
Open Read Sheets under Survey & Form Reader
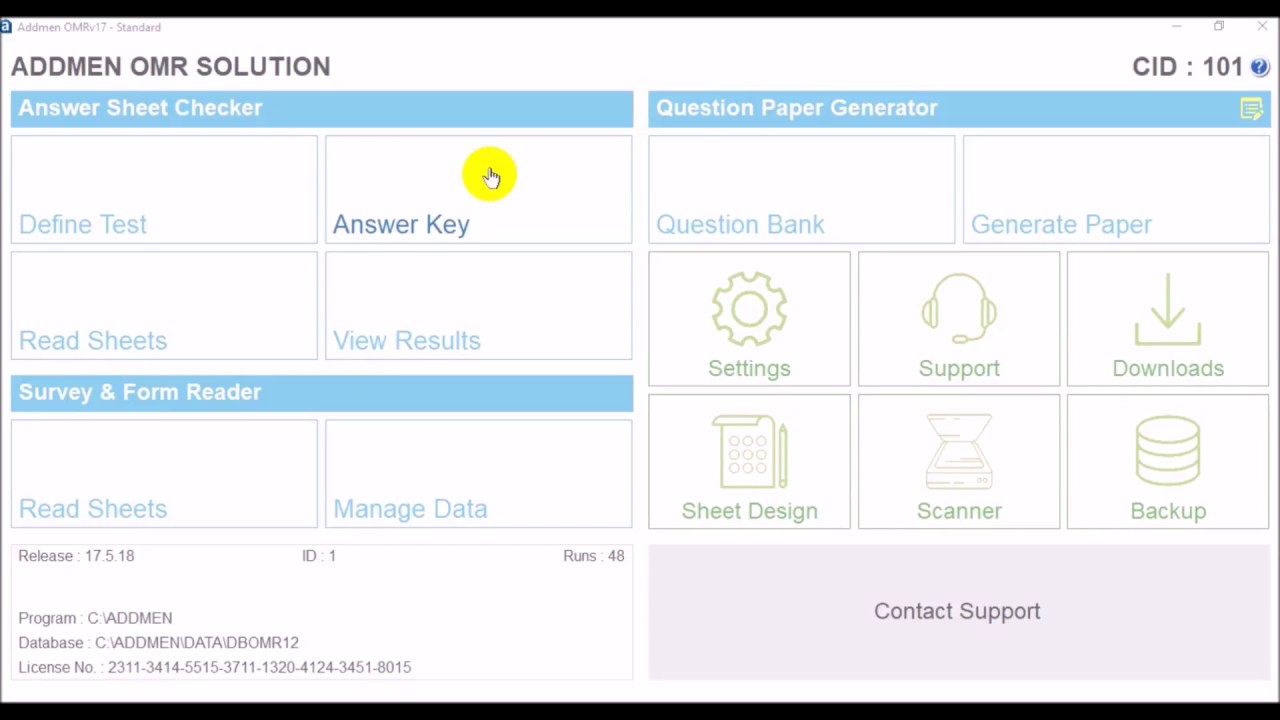coord(164,474)
